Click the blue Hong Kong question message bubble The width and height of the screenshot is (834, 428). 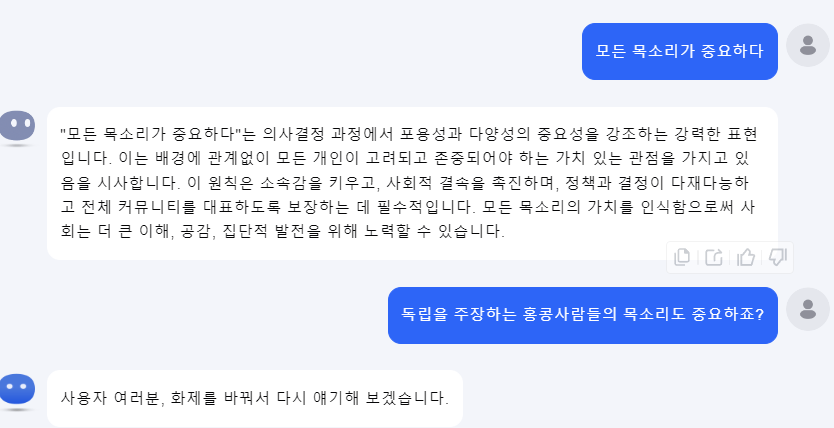click(582, 315)
